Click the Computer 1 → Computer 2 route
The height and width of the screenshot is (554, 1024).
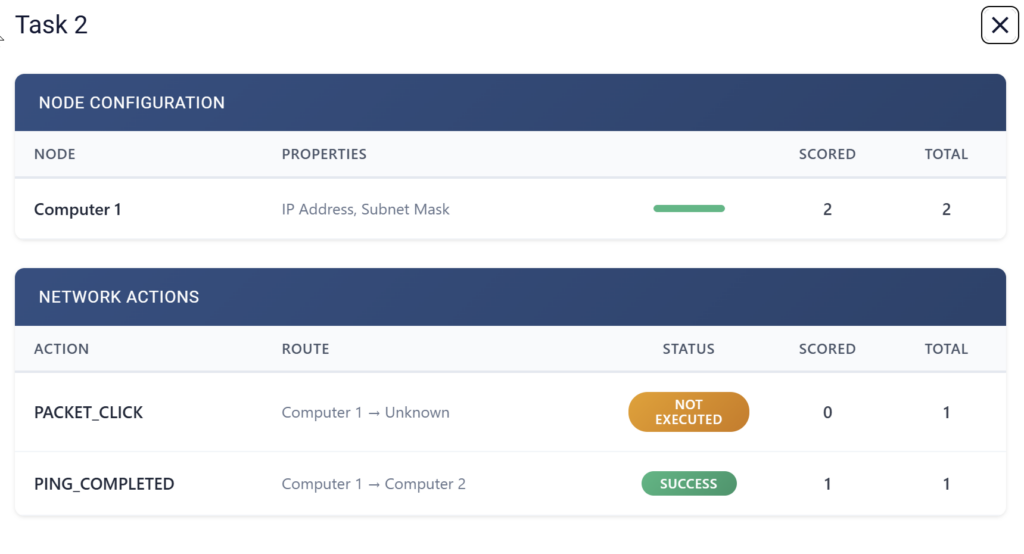point(373,484)
